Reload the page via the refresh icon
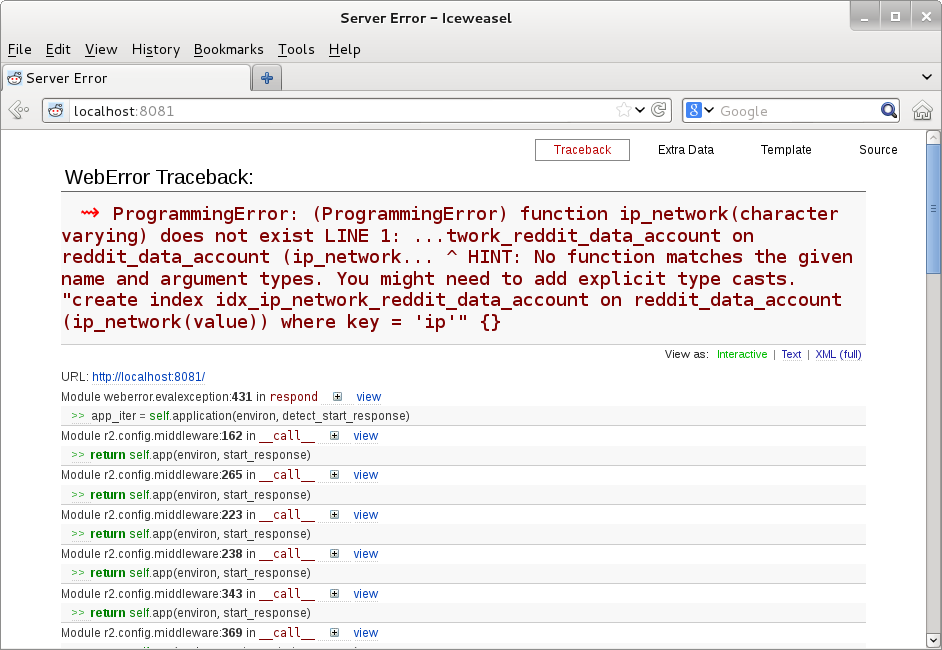Viewport: 942px width, 650px height. 659,111
